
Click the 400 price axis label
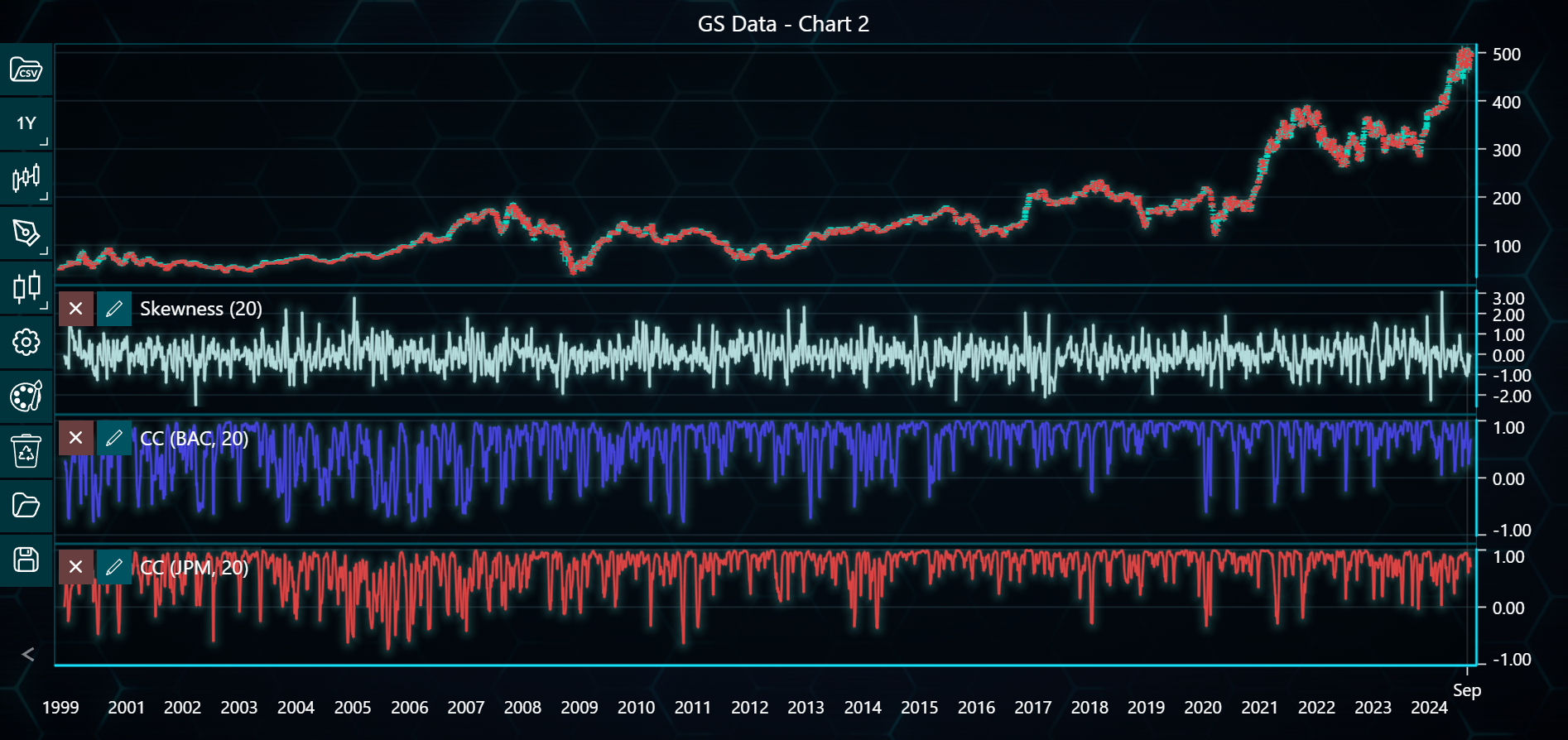(x=1506, y=103)
